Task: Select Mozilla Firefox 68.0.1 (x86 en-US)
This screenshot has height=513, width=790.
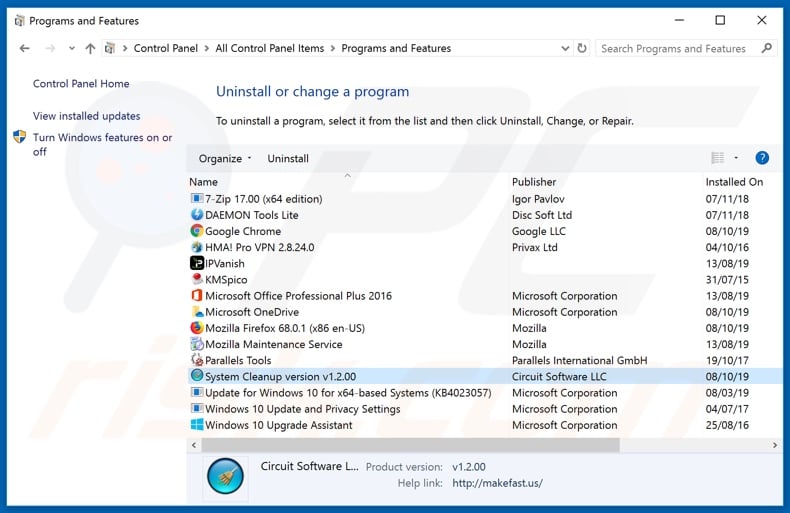Action: tap(285, 328)
